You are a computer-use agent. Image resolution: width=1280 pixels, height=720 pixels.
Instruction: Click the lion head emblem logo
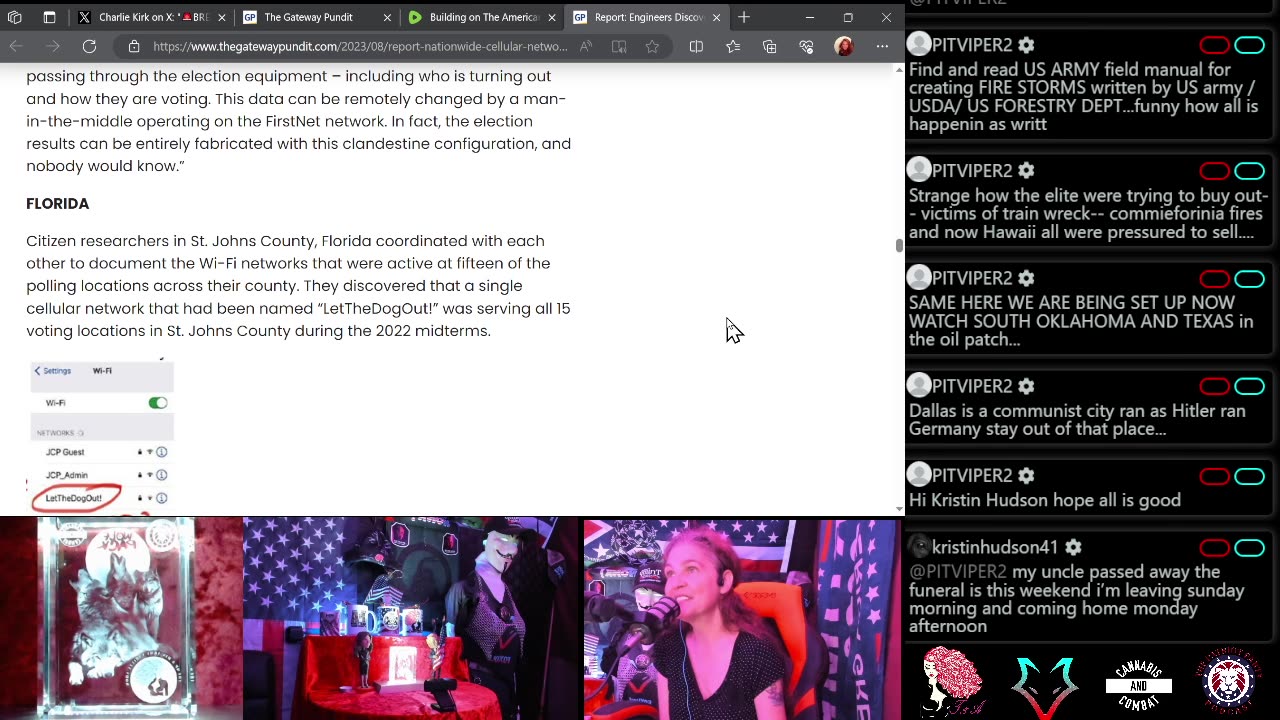pyautogui.click(x=1229, y=681)
